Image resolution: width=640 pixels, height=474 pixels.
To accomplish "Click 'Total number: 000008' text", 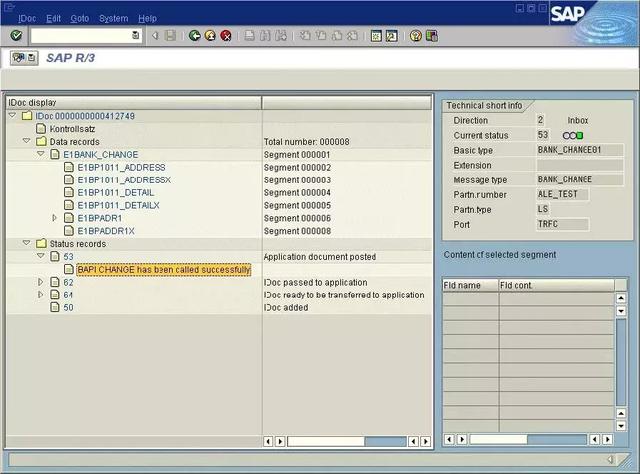I will [307, 142].
